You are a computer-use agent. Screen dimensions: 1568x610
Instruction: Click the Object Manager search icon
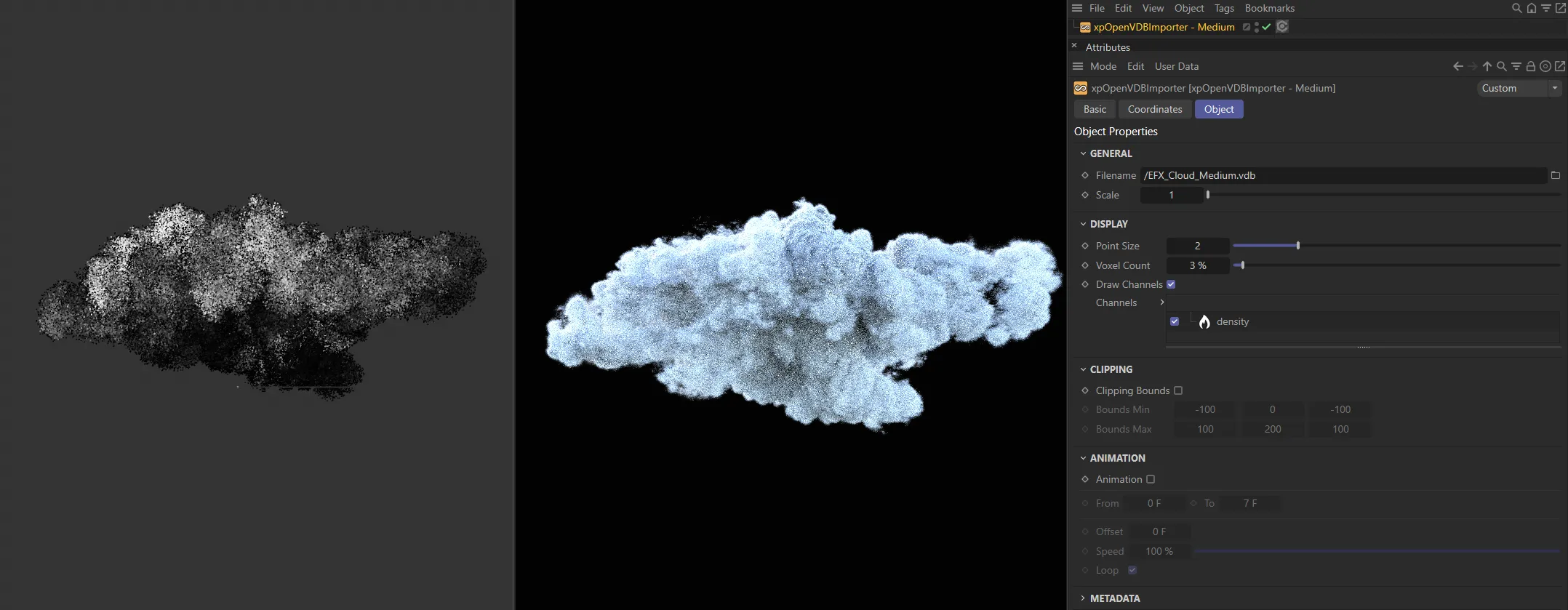(1516, 8)
